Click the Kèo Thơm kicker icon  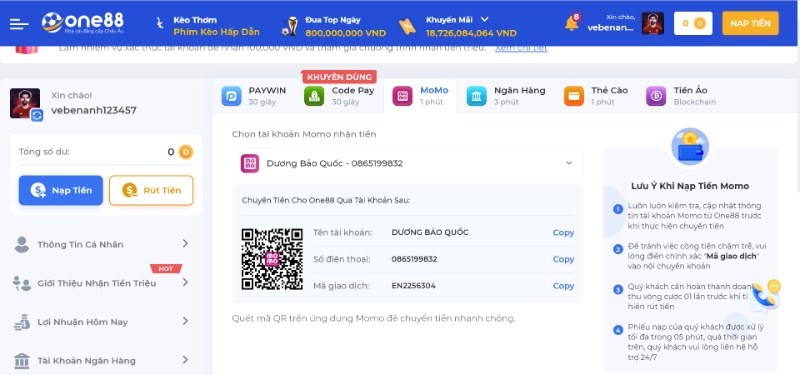pos(160,23)
